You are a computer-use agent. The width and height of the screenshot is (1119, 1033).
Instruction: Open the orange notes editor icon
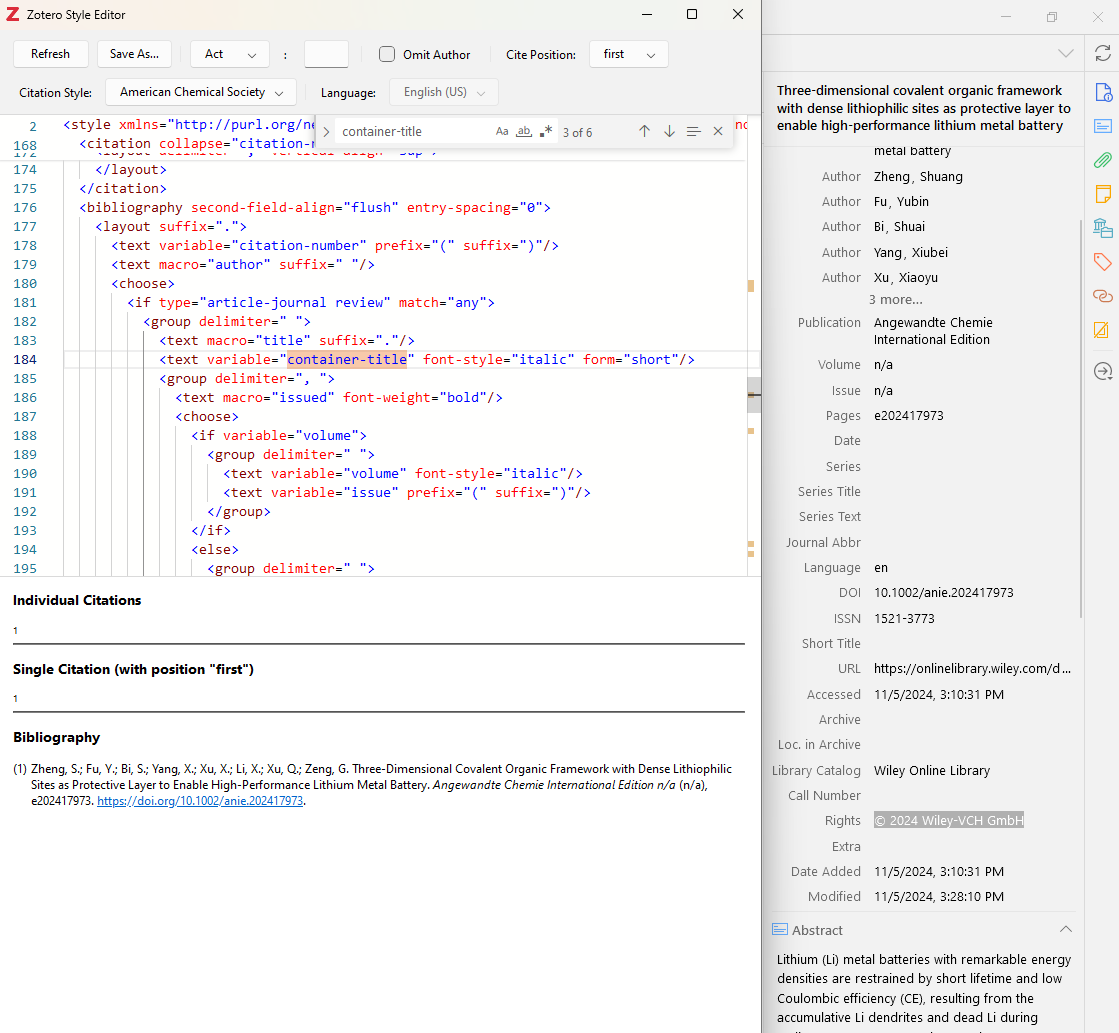[1103, 329]
